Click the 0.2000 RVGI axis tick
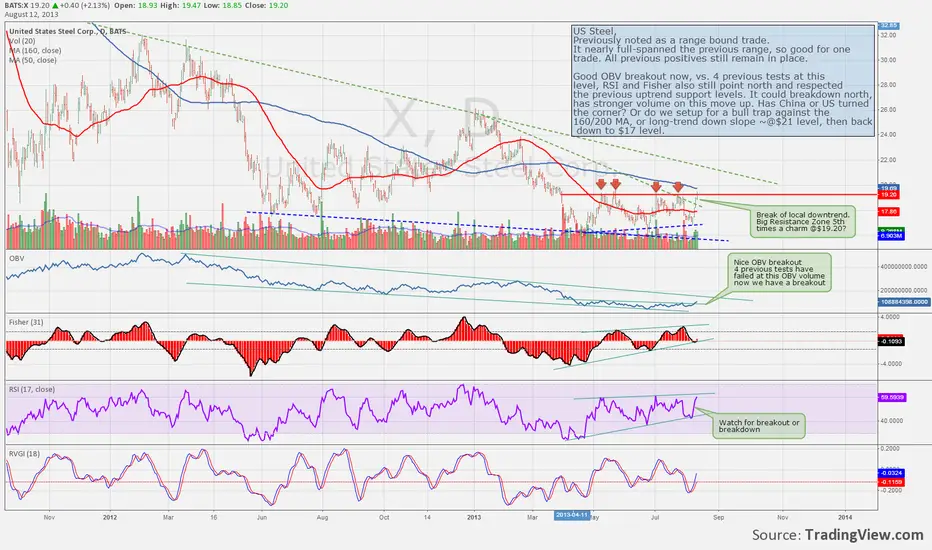 [x=890, y=449]
